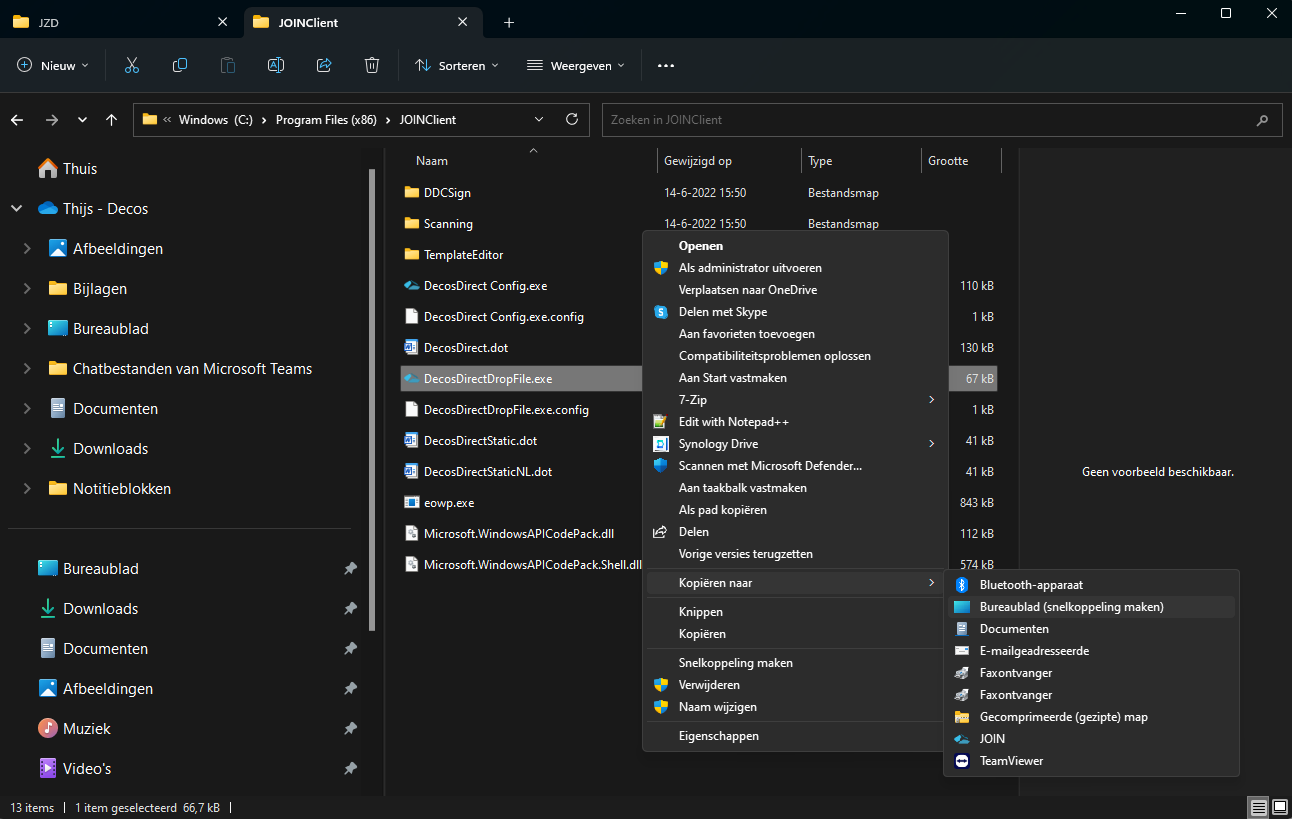Click the Rename icon in toolbar
1292x819 pixels.
click(x=276, y=65)
